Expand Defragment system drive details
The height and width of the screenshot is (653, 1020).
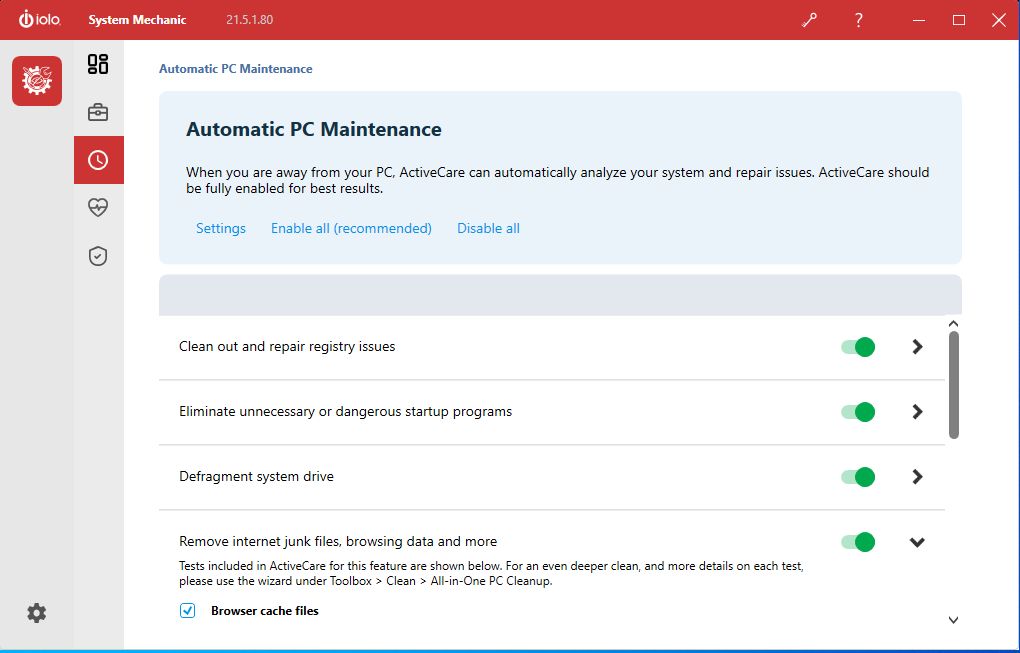point(917,477)
